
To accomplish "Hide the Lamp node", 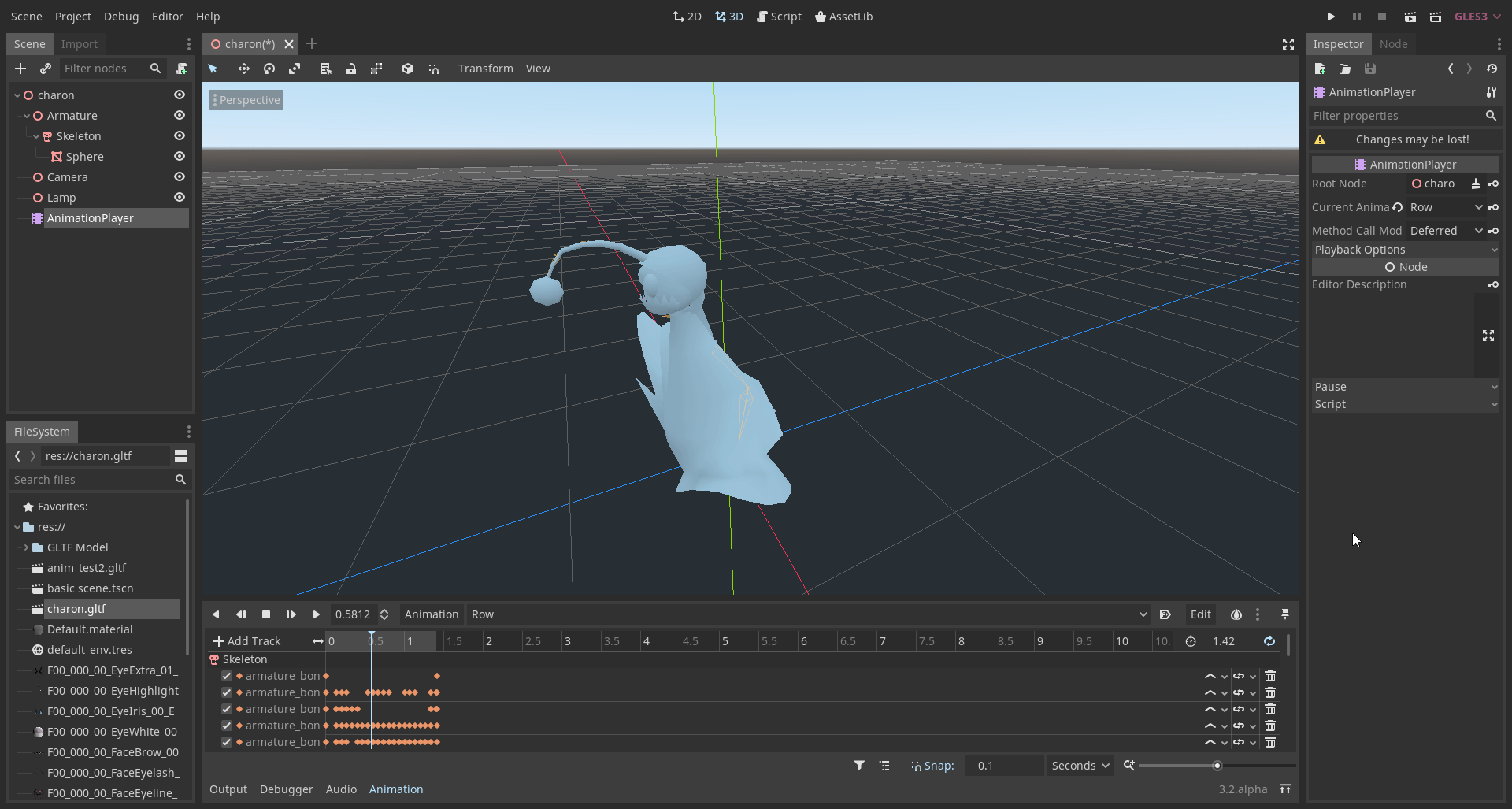I will 180,198.
